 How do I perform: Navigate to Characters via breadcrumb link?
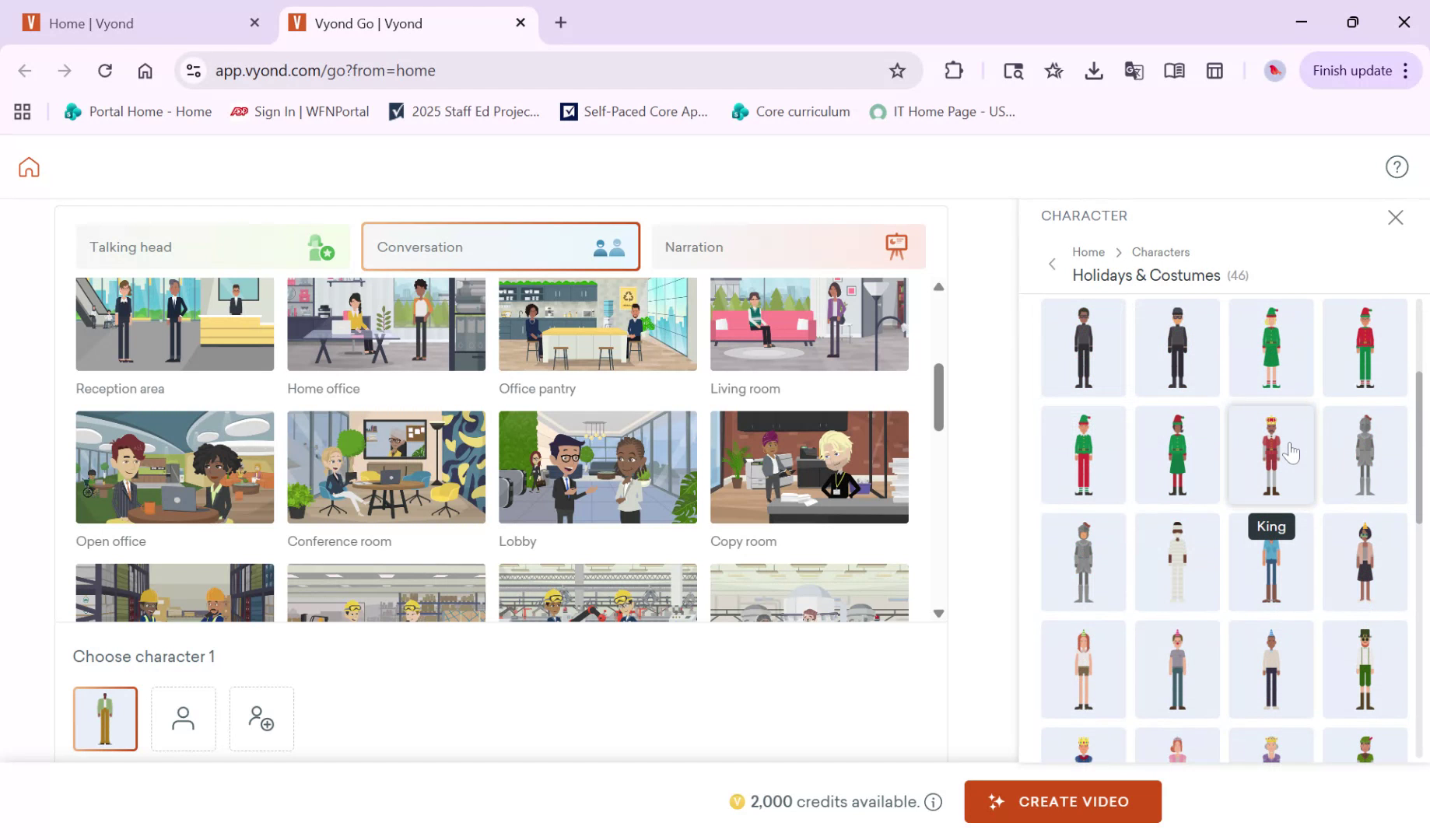tap(1161, 252)
